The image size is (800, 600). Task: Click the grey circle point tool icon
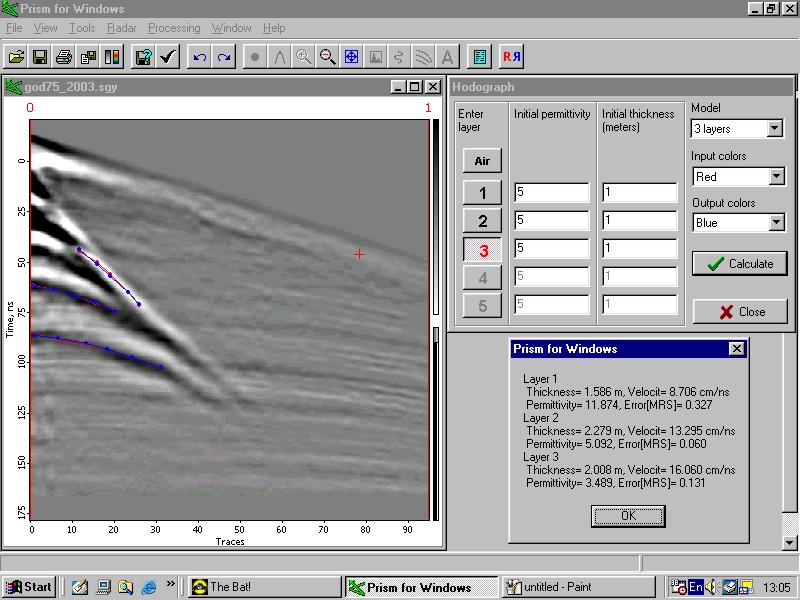pyautogui.click(x=255, y=56)
